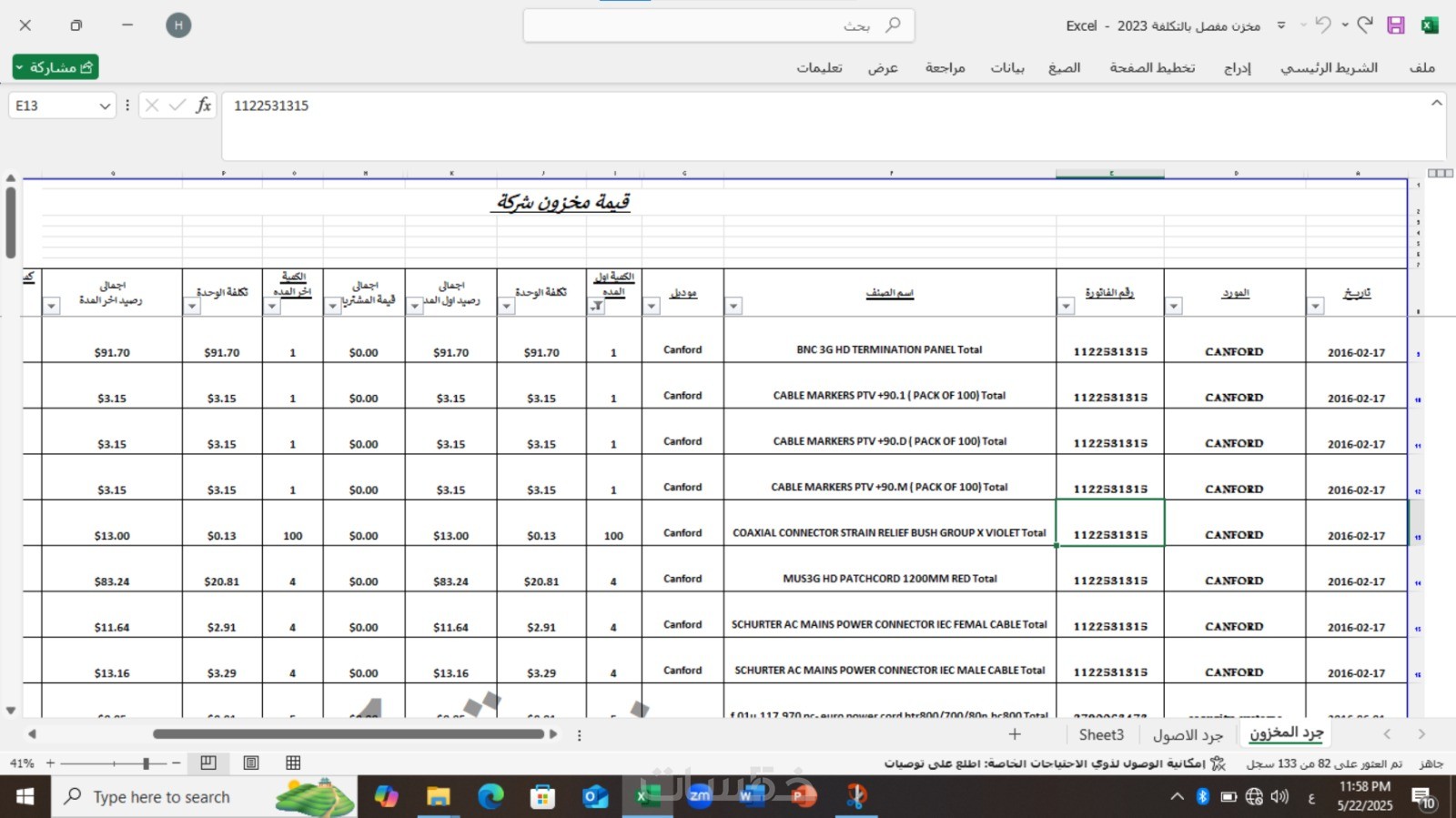Click the Insert Function fx icon
1456x818 pixels.
point(203,106)
